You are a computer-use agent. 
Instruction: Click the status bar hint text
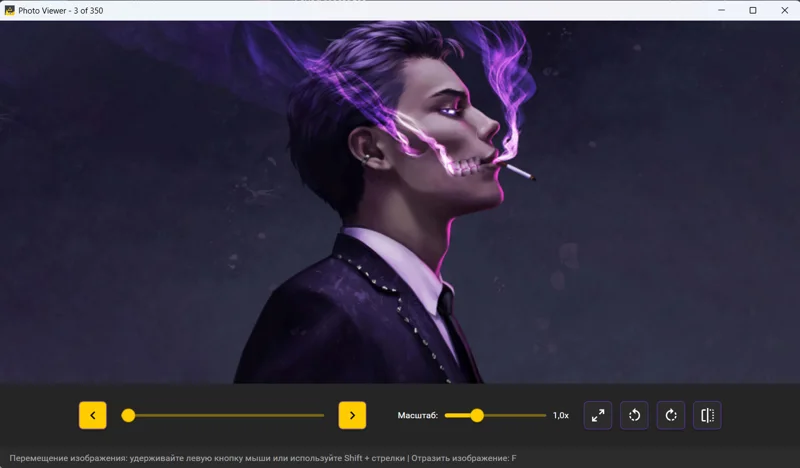point(262,458)
